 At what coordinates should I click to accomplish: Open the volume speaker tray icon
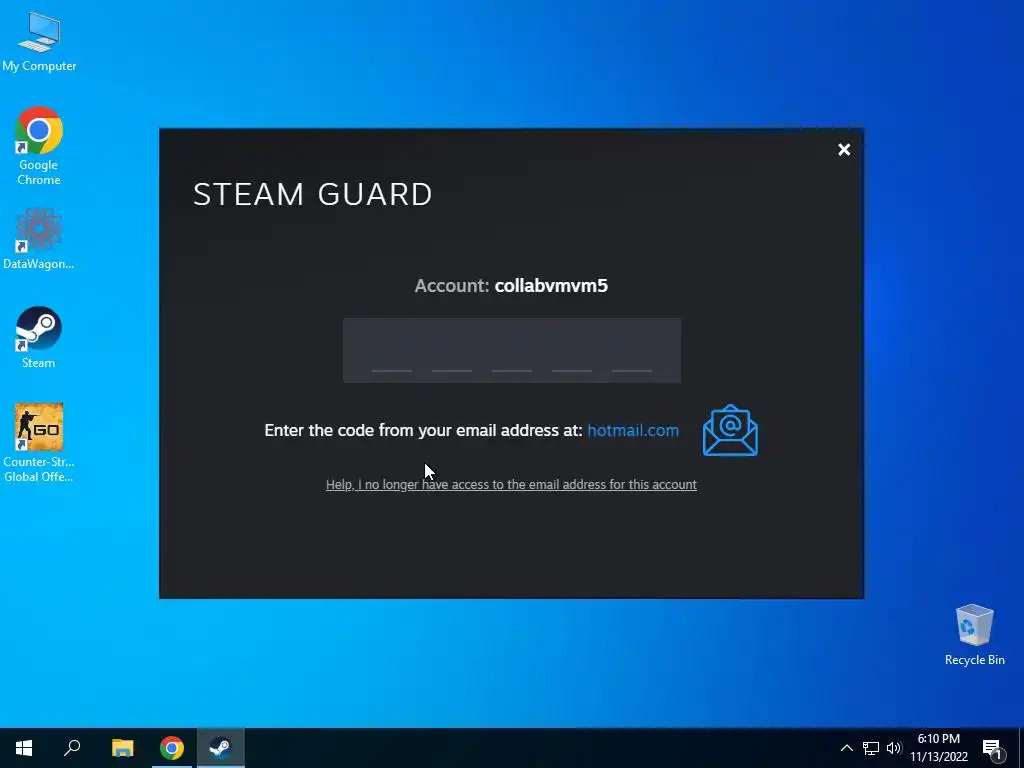click(x=894, y=748)
